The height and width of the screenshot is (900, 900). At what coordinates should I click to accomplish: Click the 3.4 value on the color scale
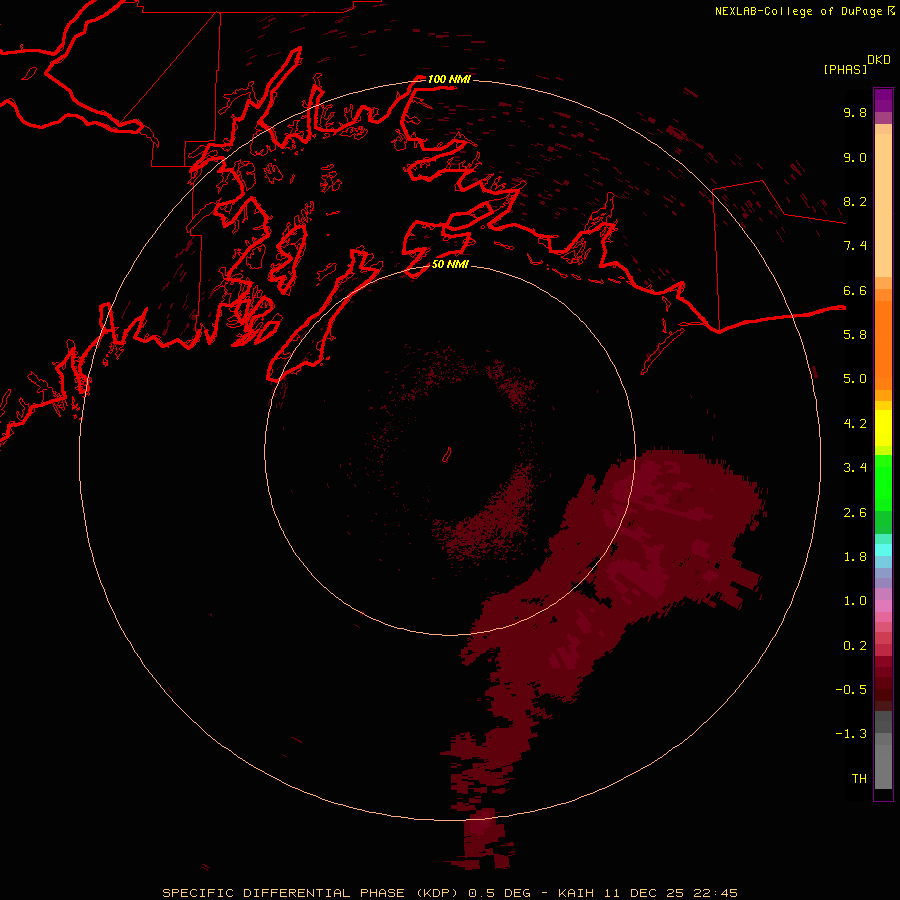(855, 468)
